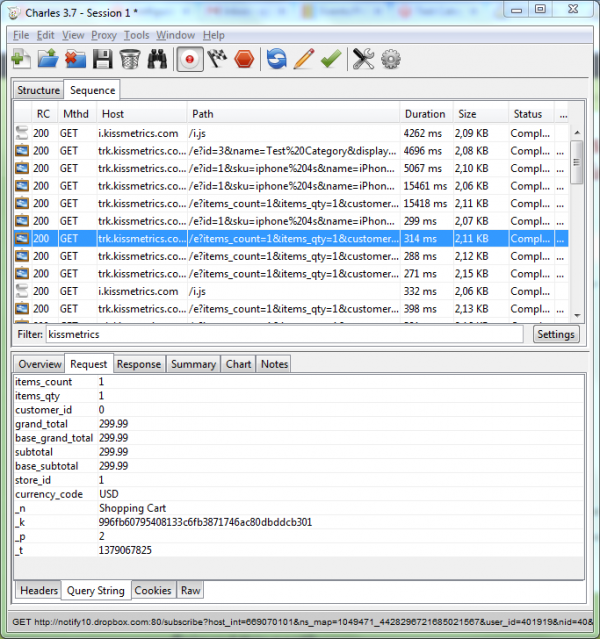This screenshot has width=600, height=639.
Task: Toggle breakpoints with the red hexagon icon
Action: [x=244, y=59]
